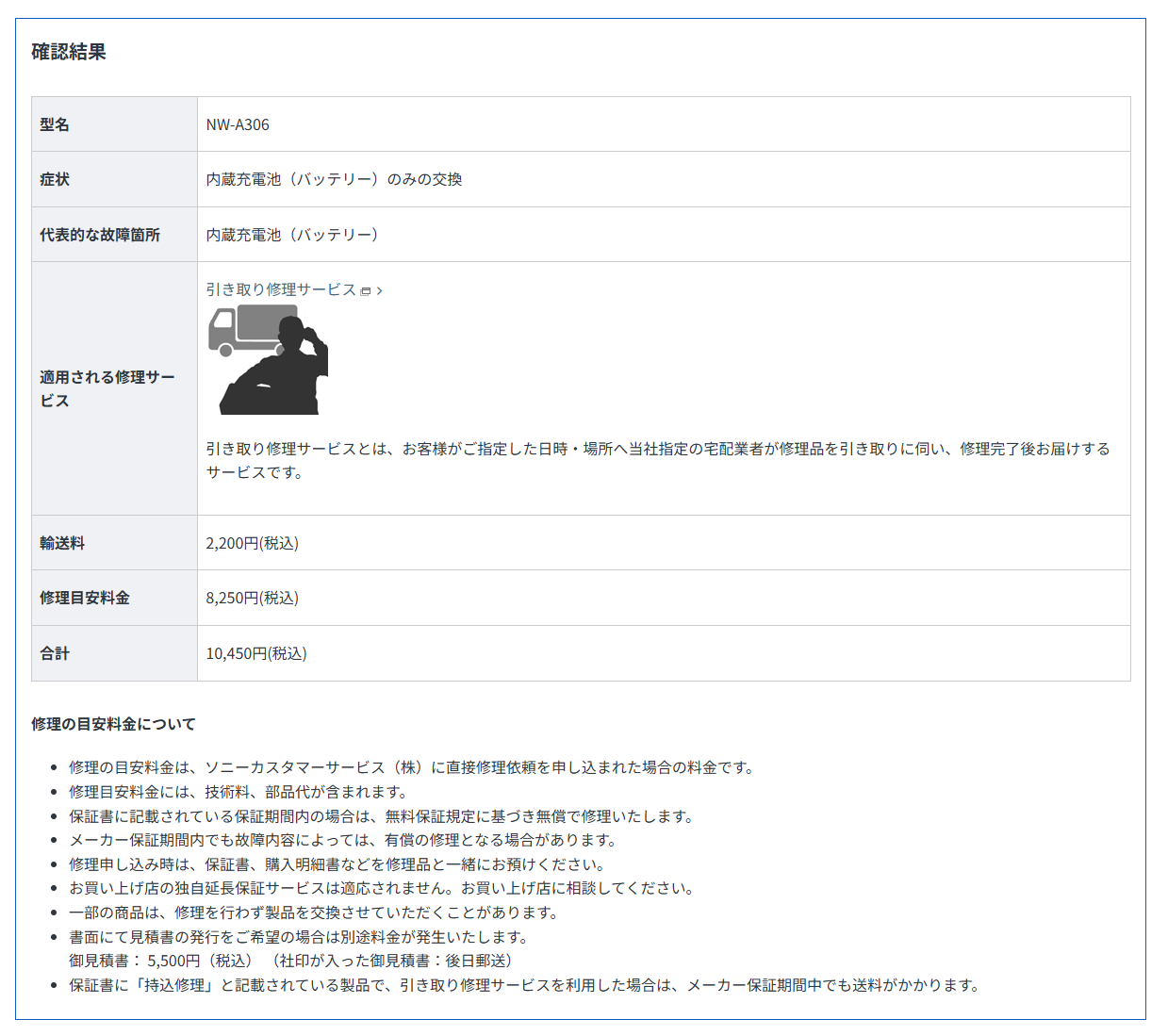Click the 合計 row label

[55, 653]
